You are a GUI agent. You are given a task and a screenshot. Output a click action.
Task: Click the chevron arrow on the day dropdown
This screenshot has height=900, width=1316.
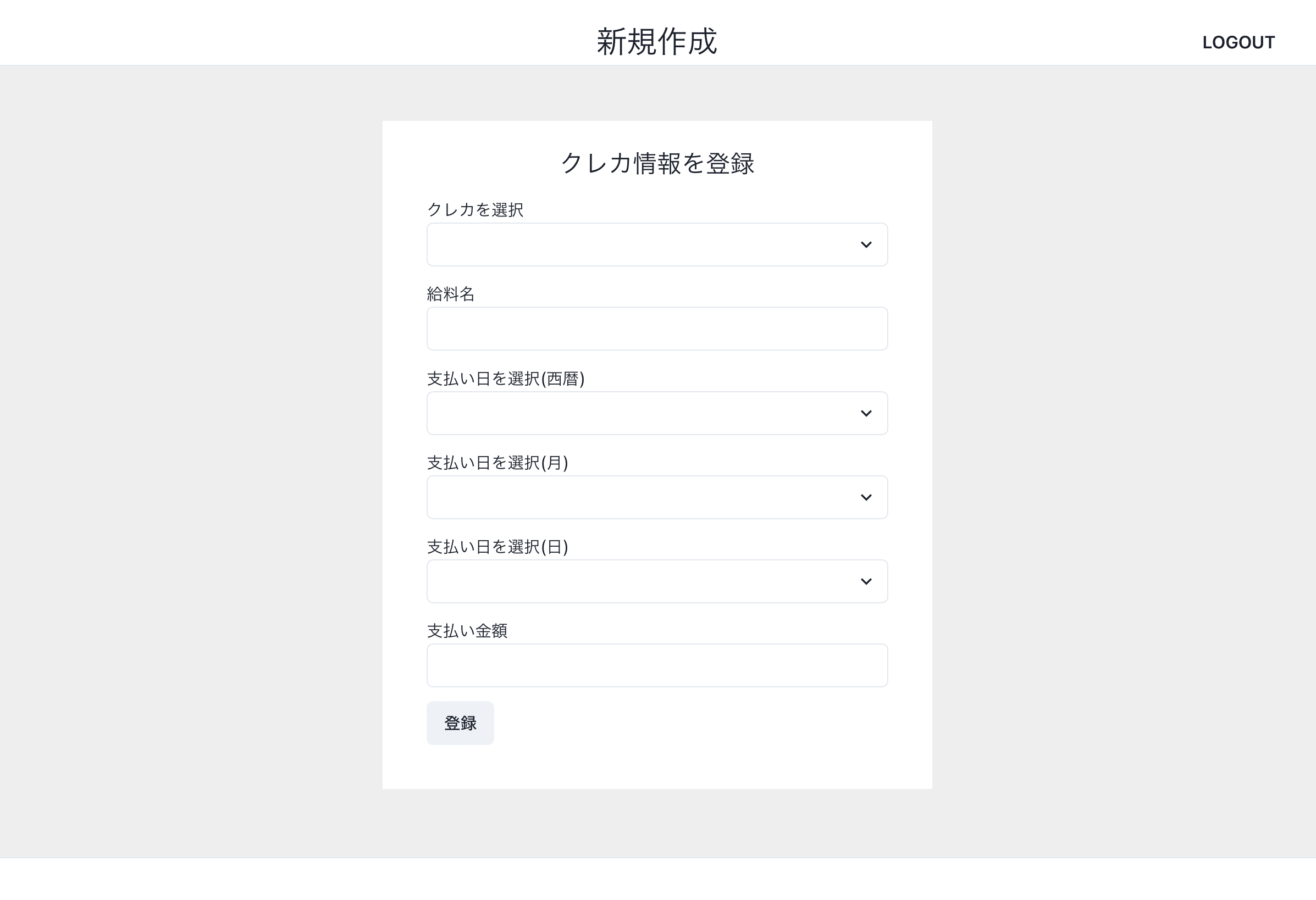pos(866,581)
